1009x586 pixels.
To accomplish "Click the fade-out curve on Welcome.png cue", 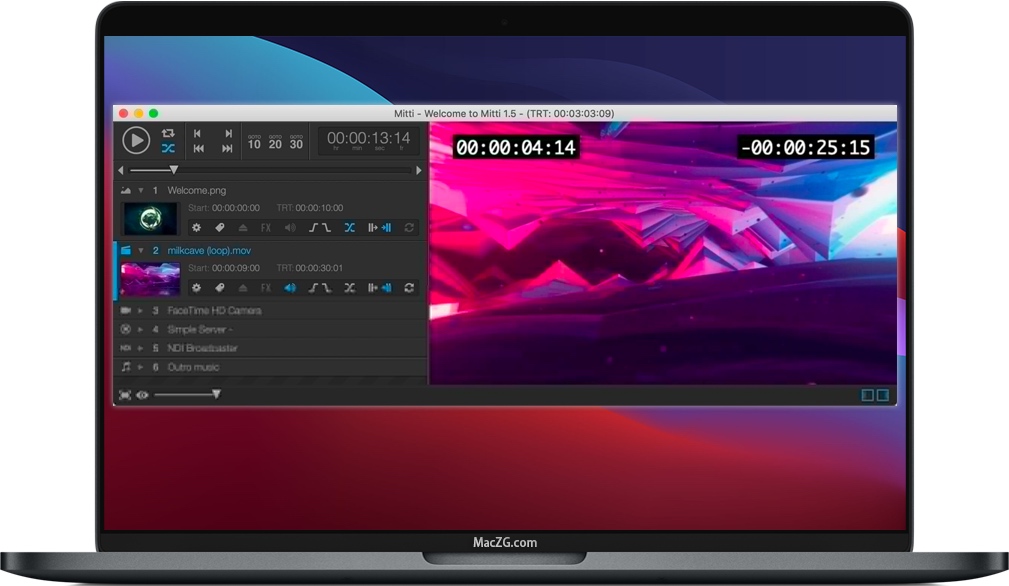I will pyautogui.click(x=326, y=228).
